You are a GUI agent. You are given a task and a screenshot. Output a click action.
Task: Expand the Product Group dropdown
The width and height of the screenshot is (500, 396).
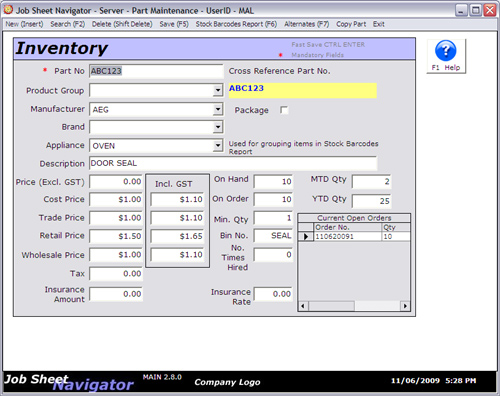218,90
